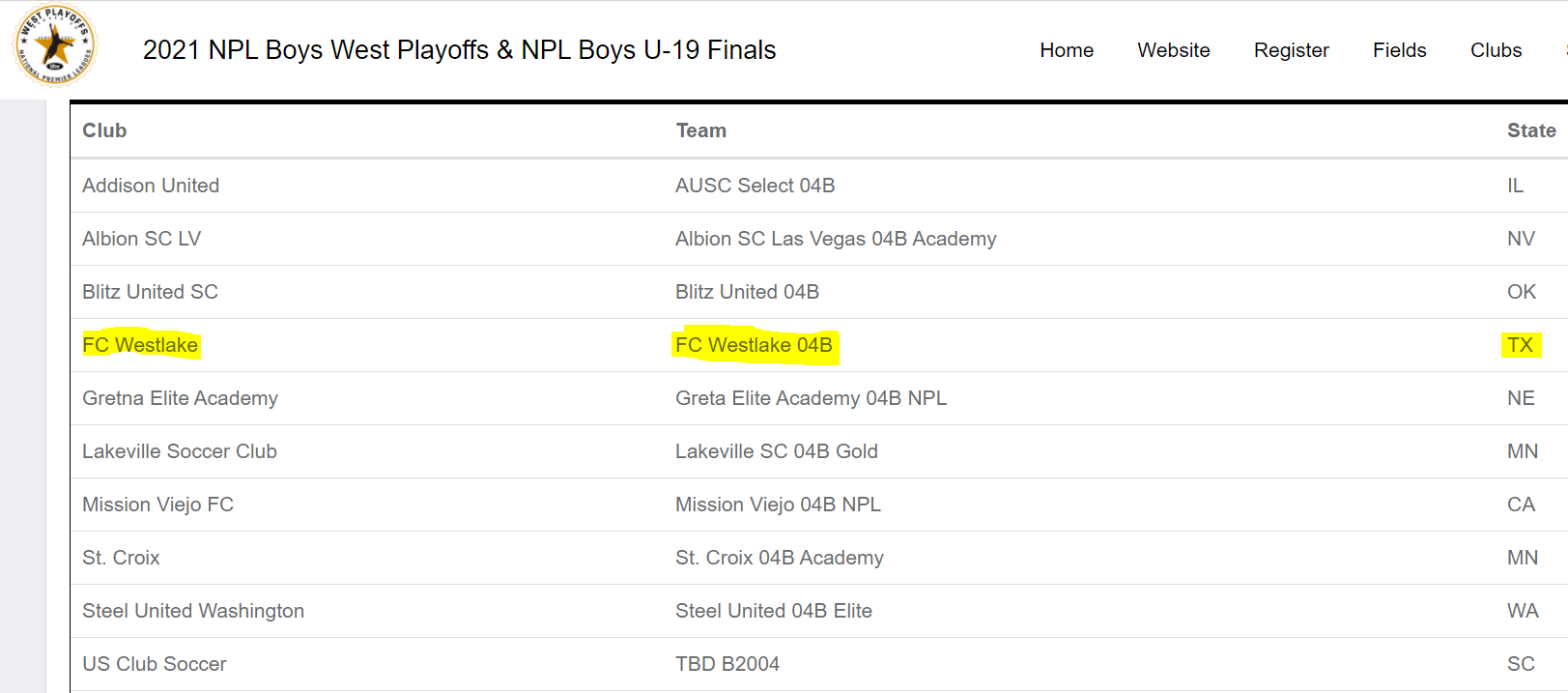Click the highlighted TX state cell
The width and height of the screenshot is (1568, 693).
(1520, 345)
